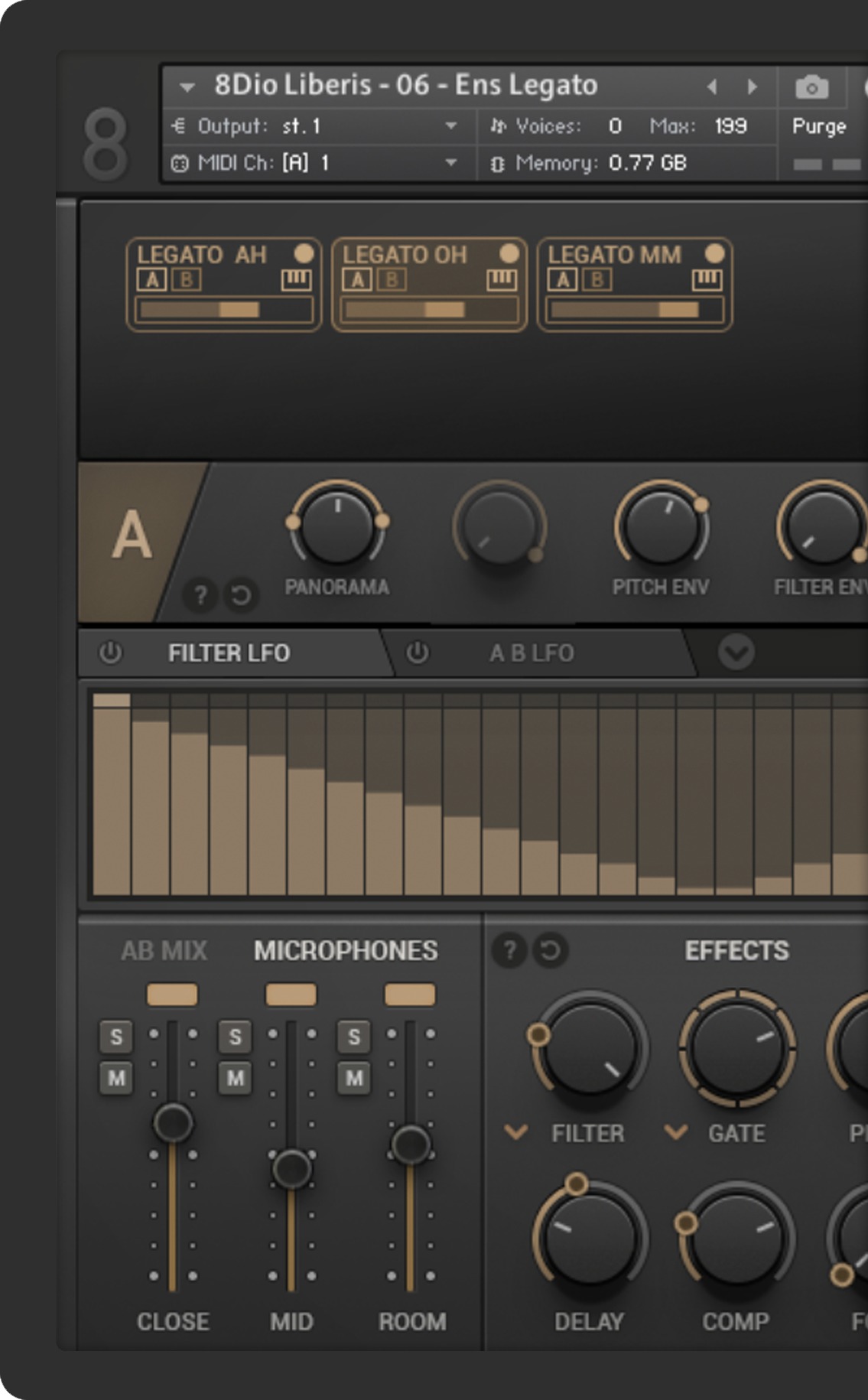Go to next instrument preset arrow
The width and height of the screenshot is (868, 1400).
coord(752,87)
